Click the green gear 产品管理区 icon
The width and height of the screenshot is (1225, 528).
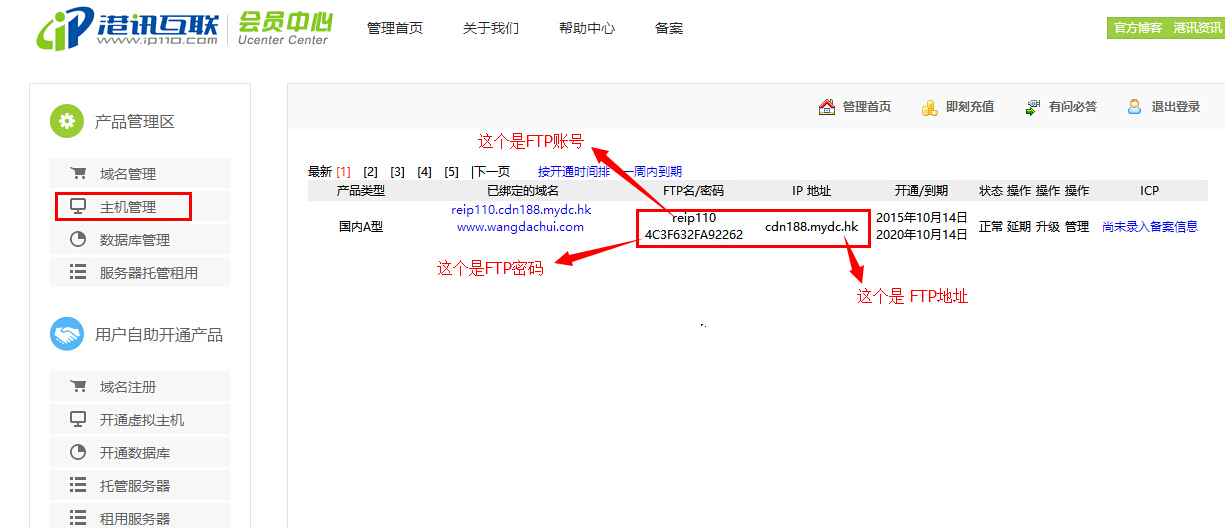[67, 122]
